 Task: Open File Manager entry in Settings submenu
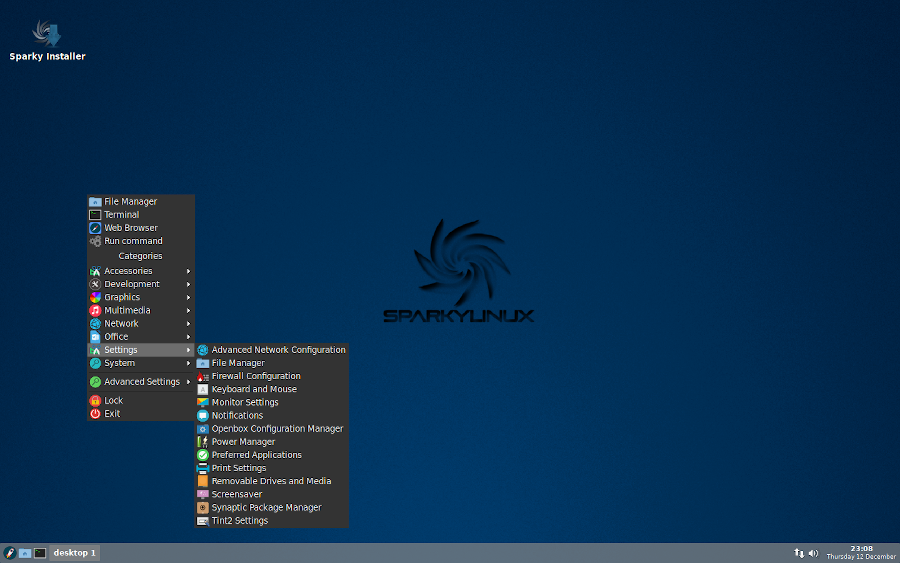pos(271,363)
